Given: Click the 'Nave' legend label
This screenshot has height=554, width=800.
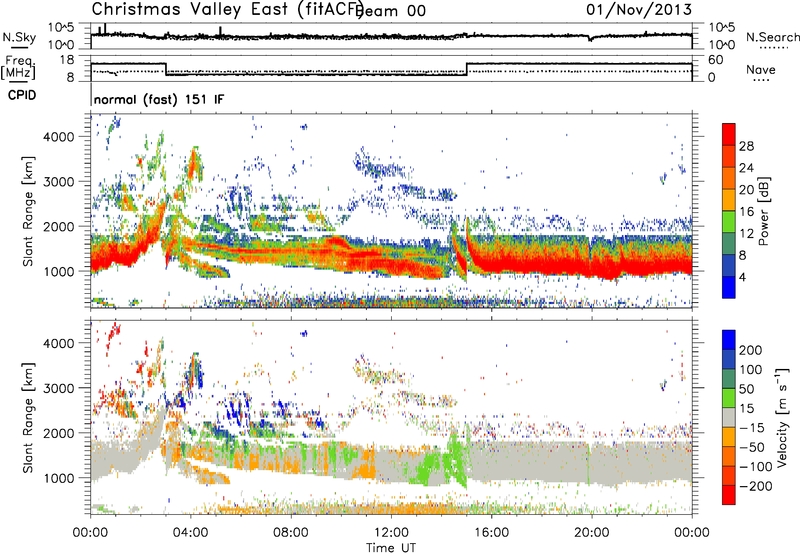Looking at the screenshot, I should 761,69.
